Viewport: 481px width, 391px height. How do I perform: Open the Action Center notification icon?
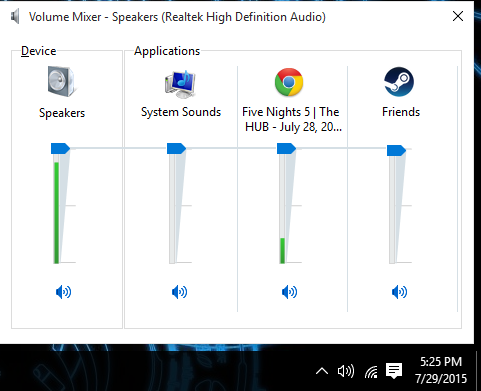click(394, 371)
